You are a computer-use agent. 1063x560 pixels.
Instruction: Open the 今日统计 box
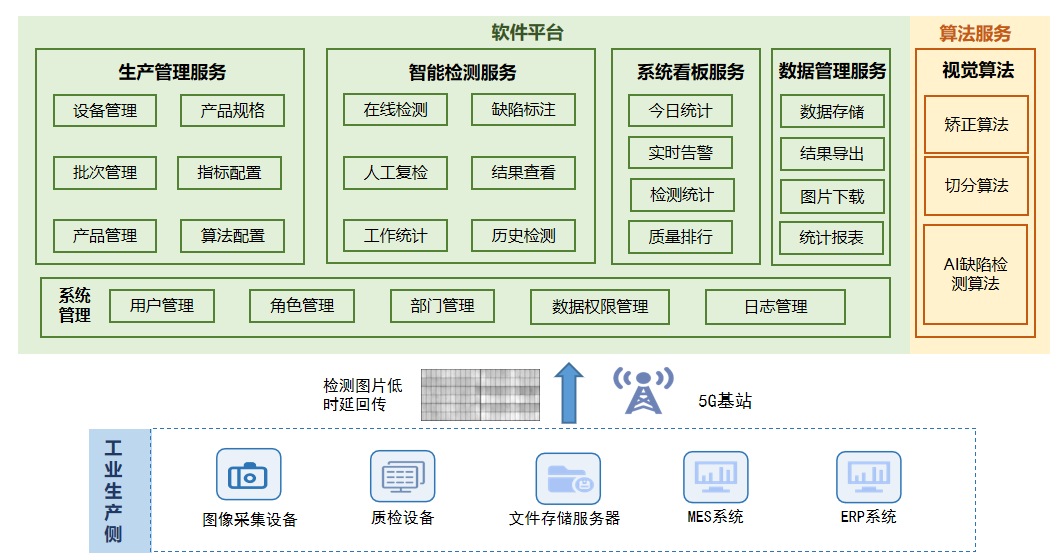681,111
